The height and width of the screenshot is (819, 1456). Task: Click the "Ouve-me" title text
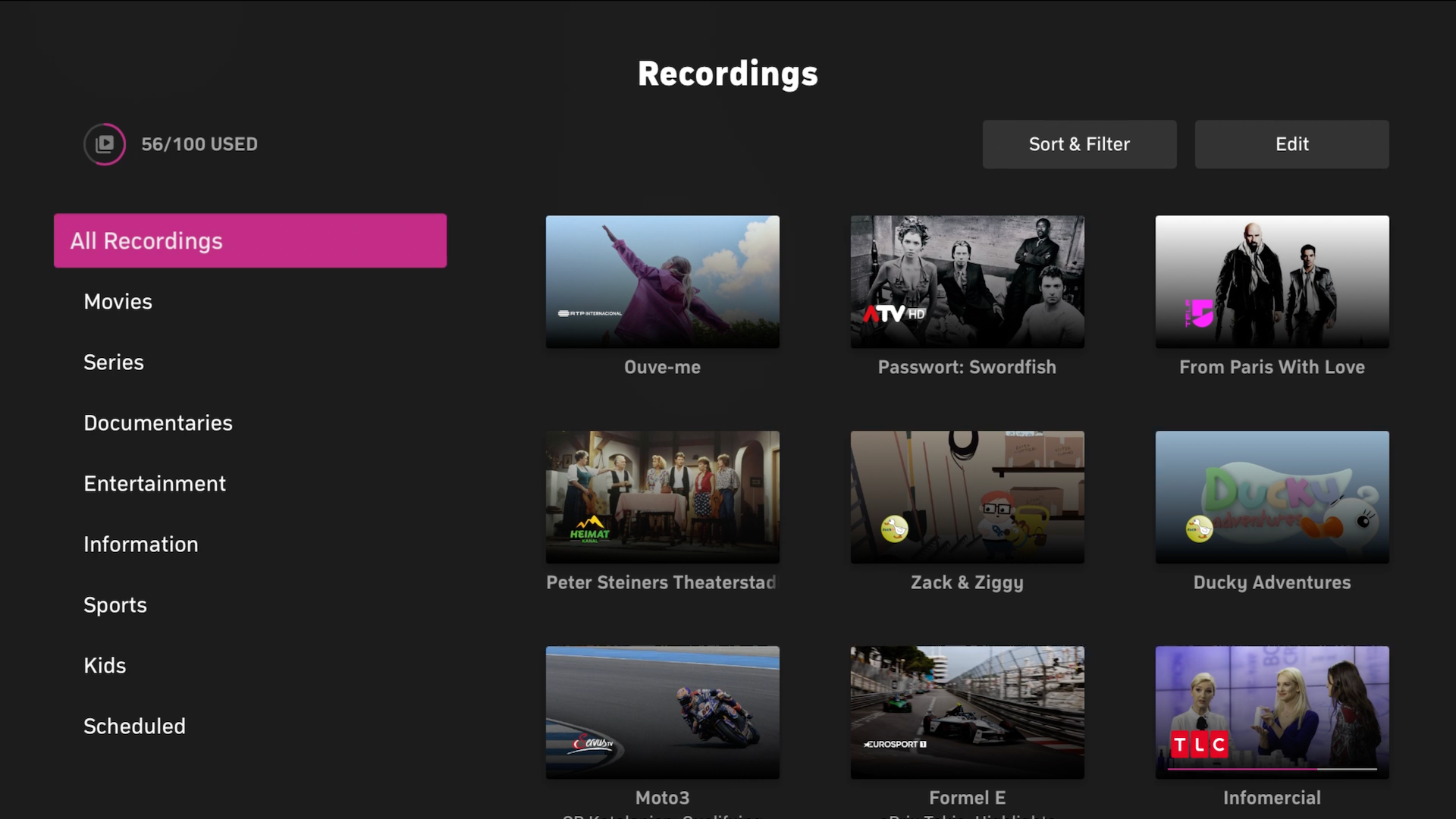(663, 367)
